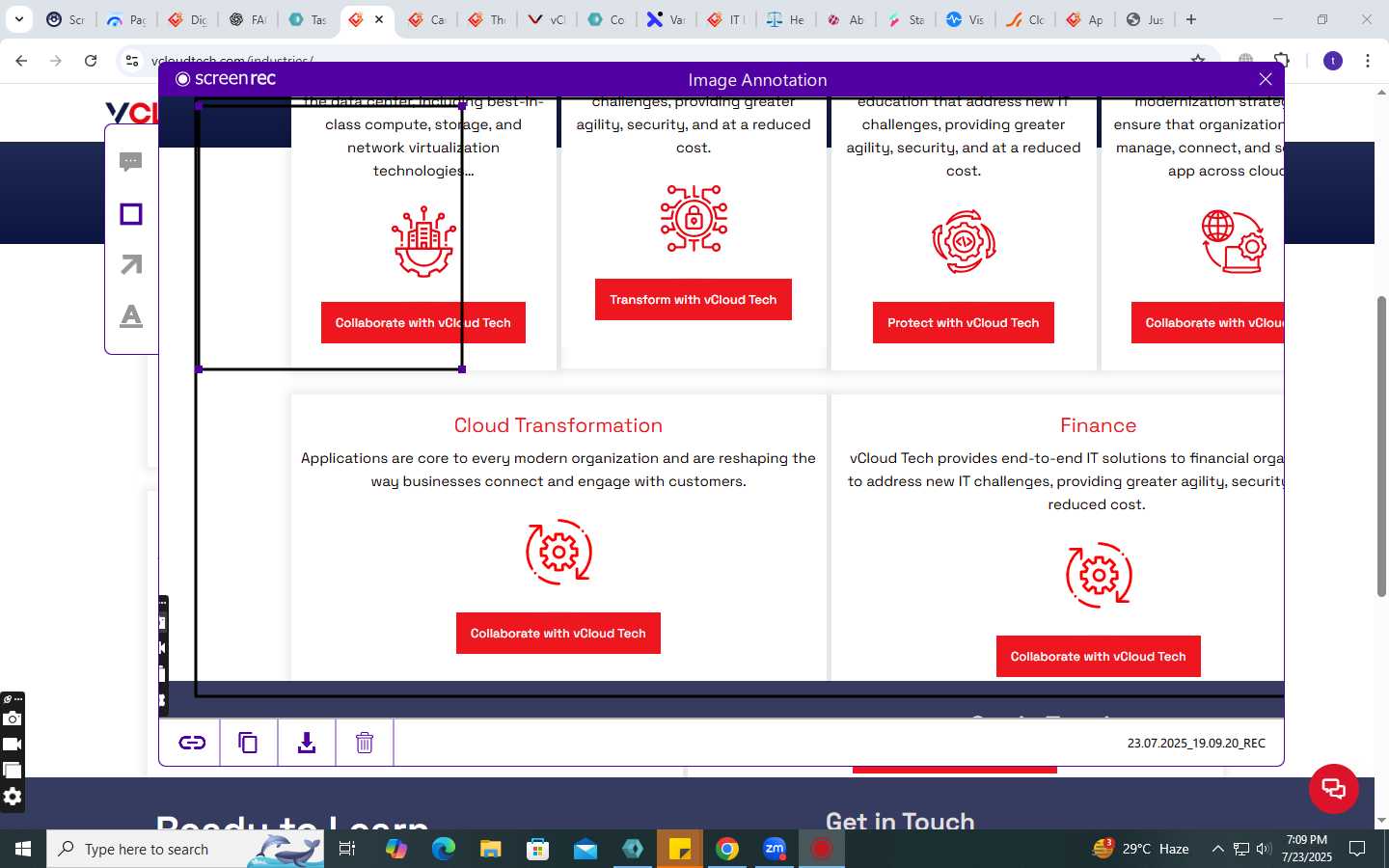Click the recording filename 23.07.2025_19.09.20_REC
Screen dimensions: 1389x868
1196,744
